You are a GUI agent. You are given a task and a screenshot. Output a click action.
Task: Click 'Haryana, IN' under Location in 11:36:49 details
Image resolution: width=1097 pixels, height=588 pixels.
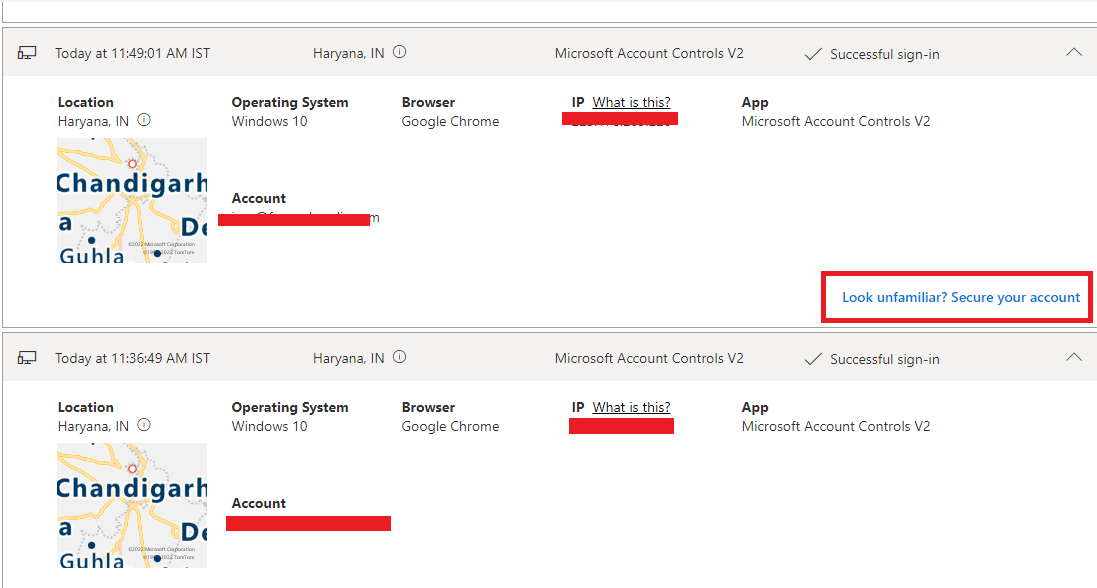coord(93,426)
